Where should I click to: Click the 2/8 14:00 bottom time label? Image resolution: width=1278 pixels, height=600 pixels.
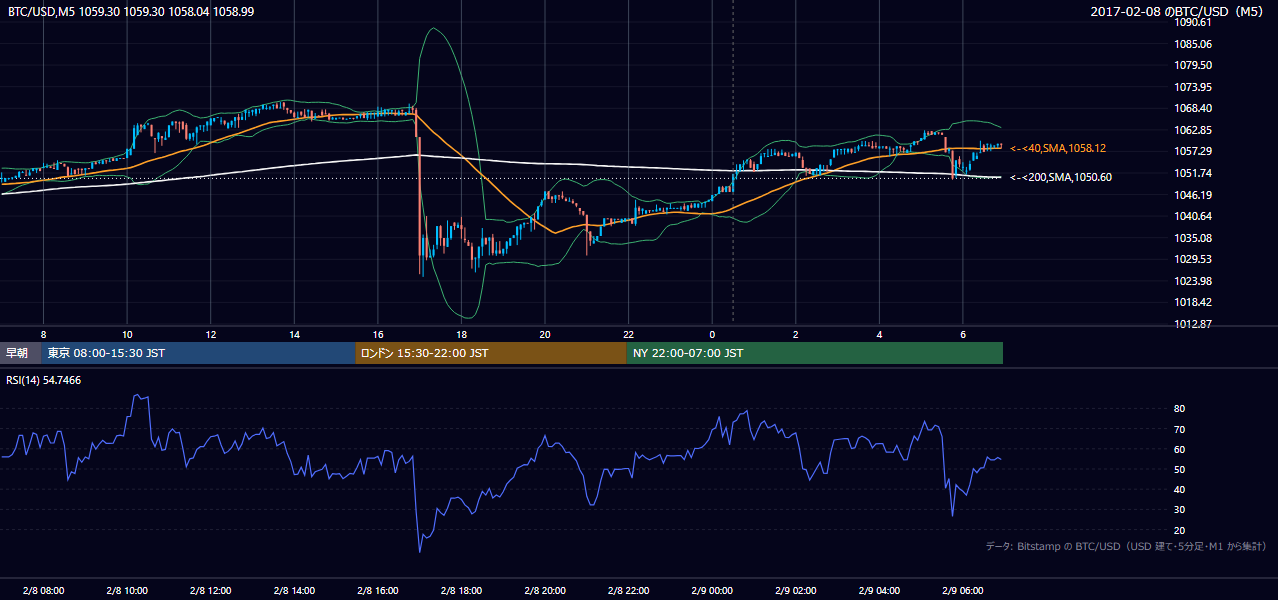pos(294,590)
